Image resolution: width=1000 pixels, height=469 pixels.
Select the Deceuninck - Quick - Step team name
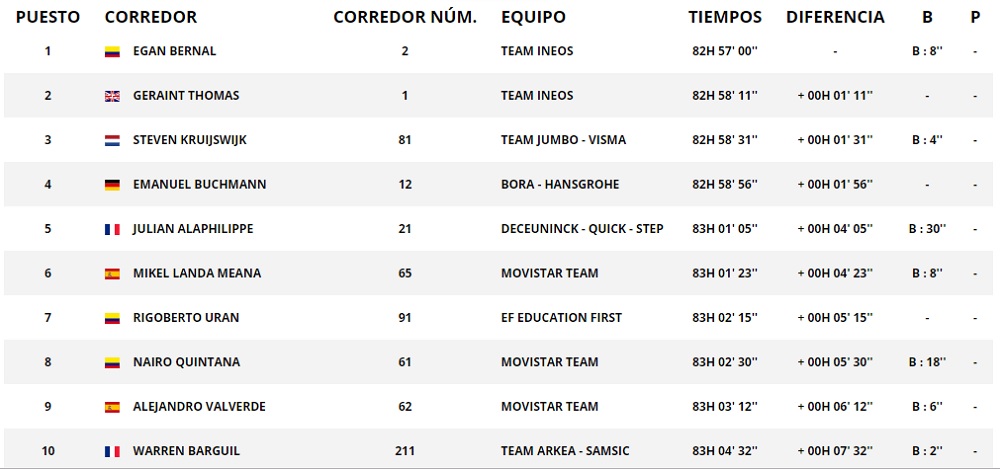(582, 229)
